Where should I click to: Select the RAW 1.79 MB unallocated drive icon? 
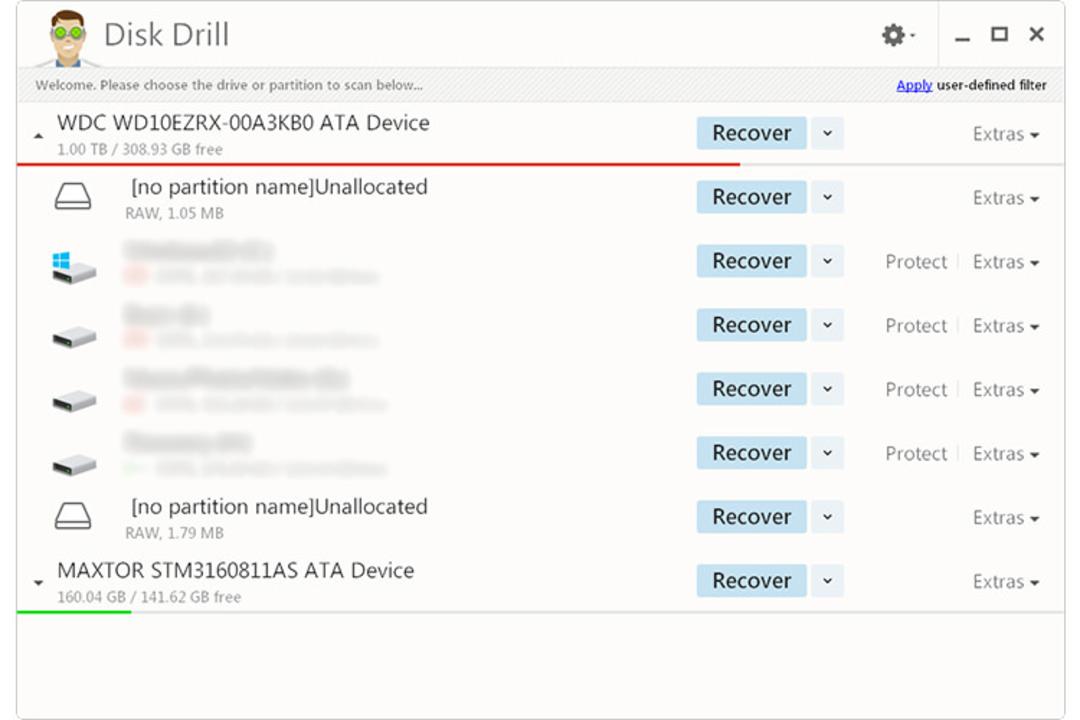[x=73, y=516]
